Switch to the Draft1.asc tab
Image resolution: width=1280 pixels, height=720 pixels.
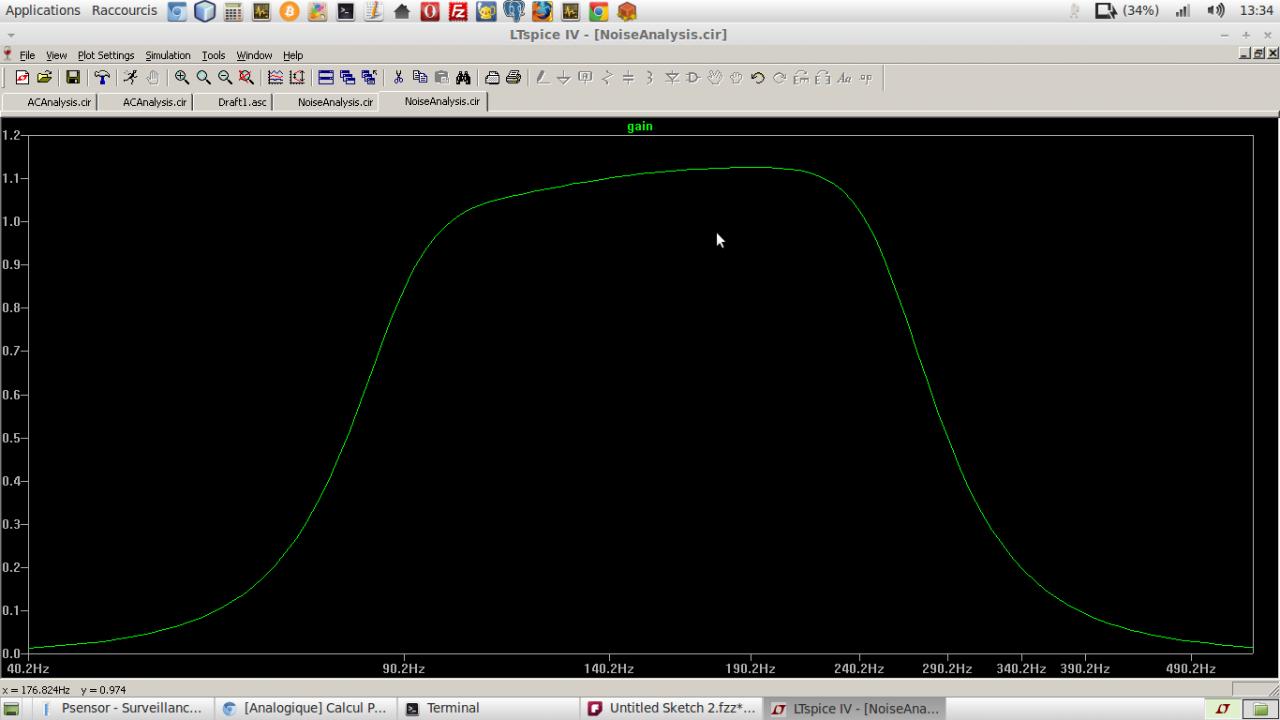[242, 102]
